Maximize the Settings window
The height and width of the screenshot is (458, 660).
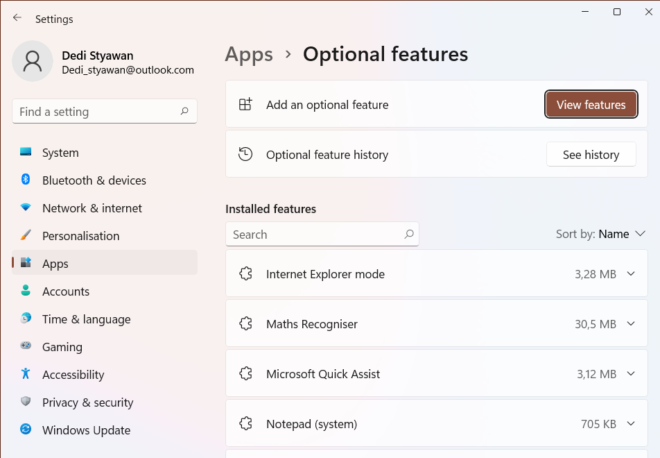[617, 12]
